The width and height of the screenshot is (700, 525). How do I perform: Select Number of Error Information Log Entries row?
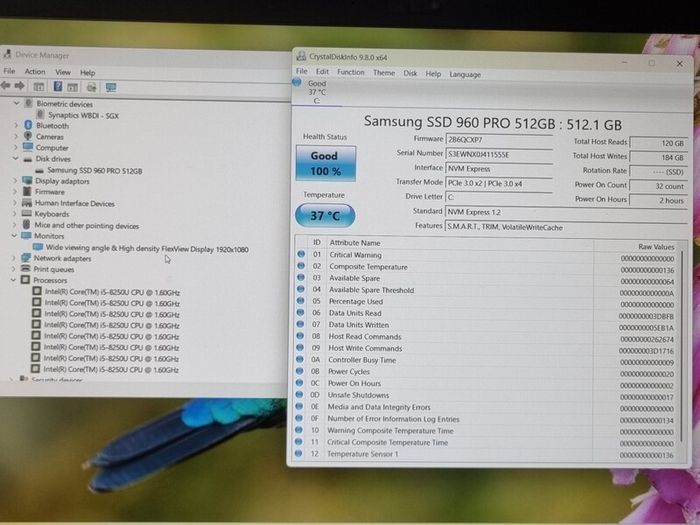pyautogui.click(x=487, y=419)
